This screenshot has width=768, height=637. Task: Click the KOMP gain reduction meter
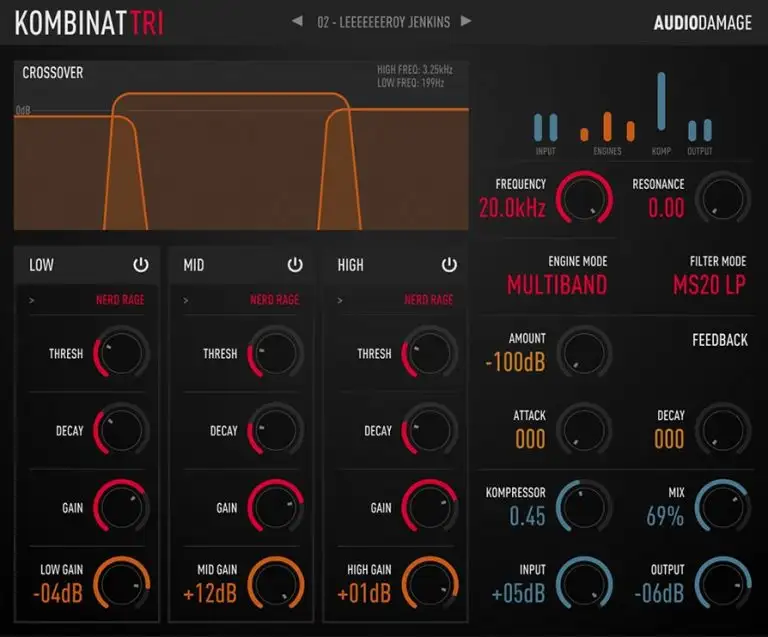[x=661, y=101]
